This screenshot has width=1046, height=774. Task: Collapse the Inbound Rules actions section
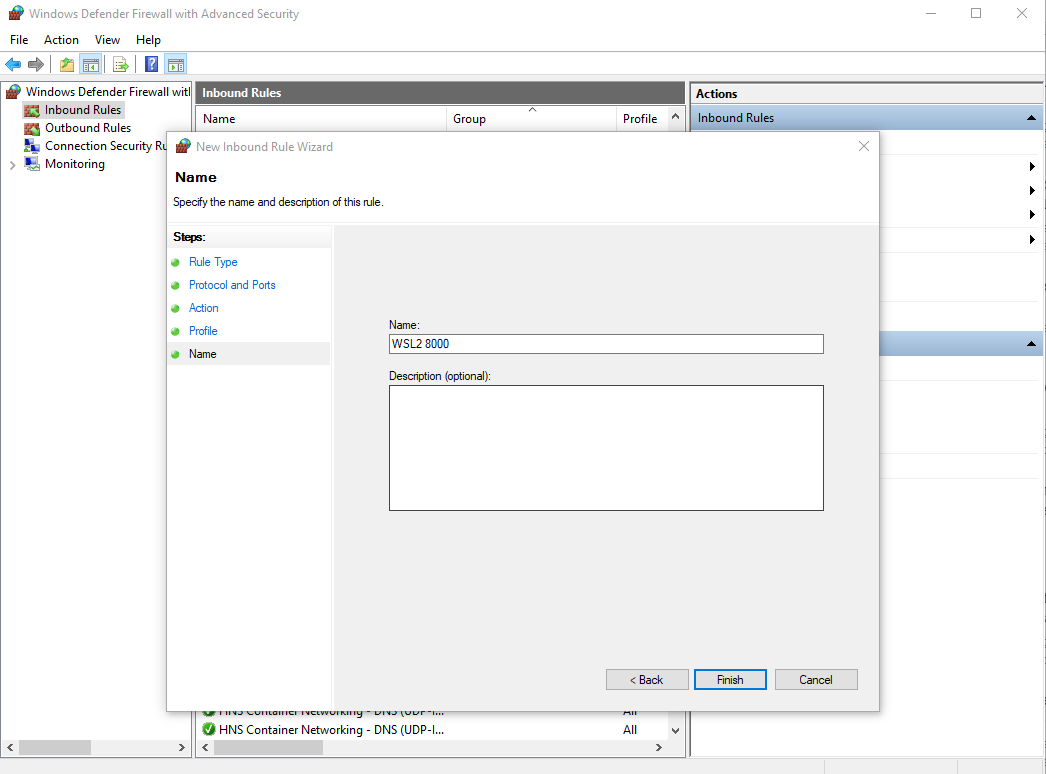coord(1031,118)
